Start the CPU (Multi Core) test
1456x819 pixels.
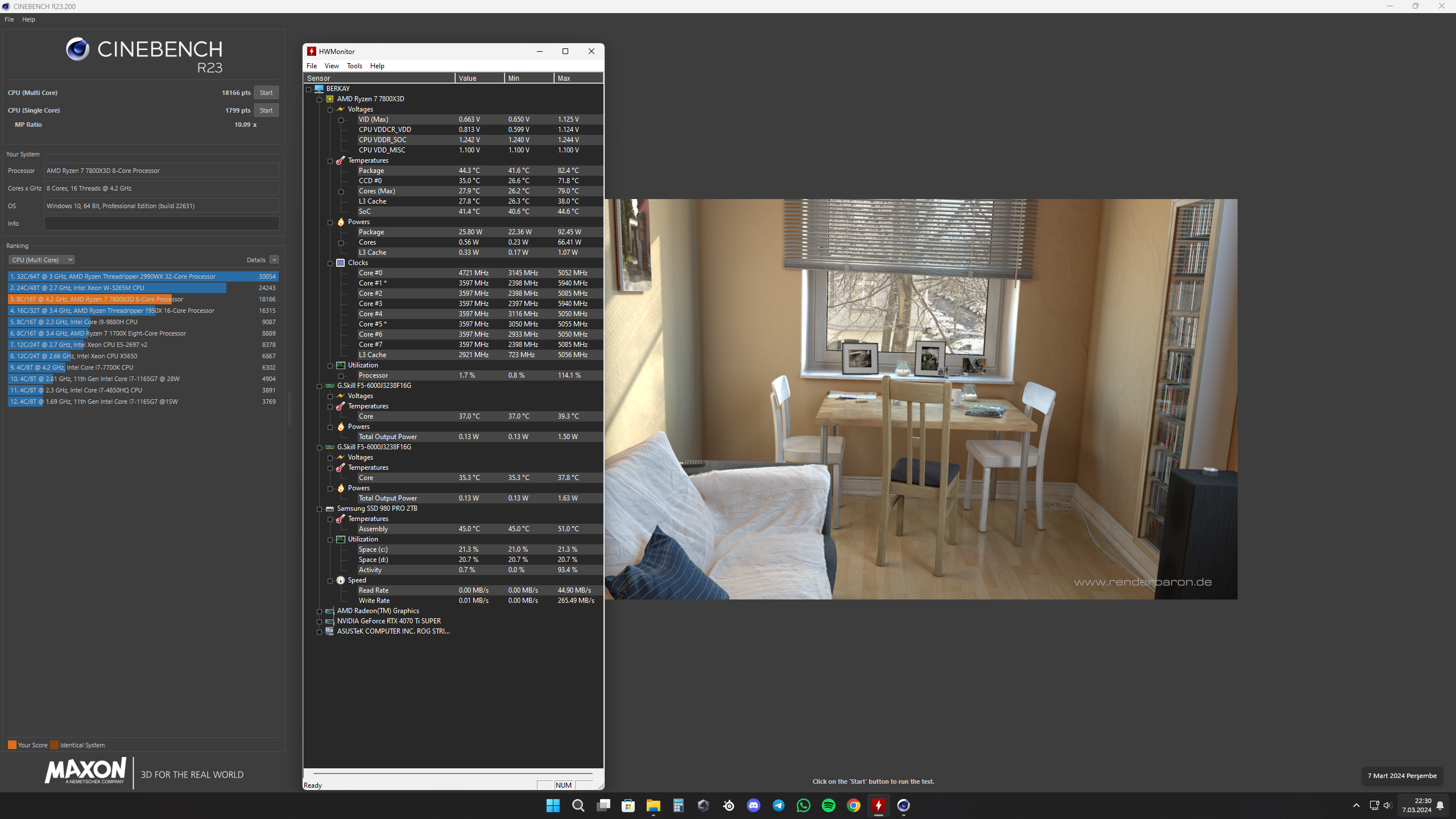266,93
